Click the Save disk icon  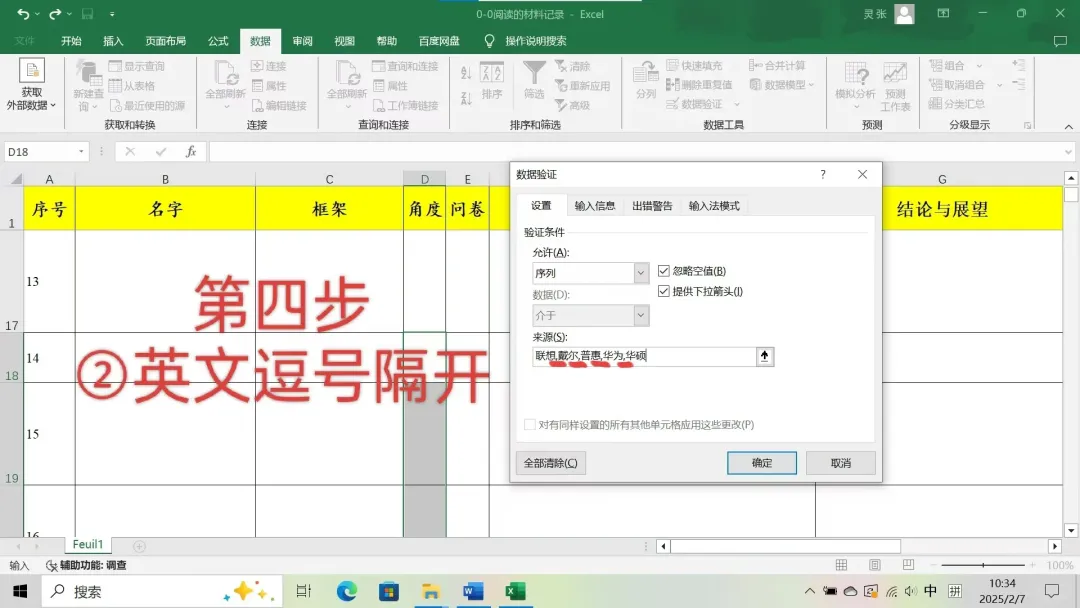point(87,14)
